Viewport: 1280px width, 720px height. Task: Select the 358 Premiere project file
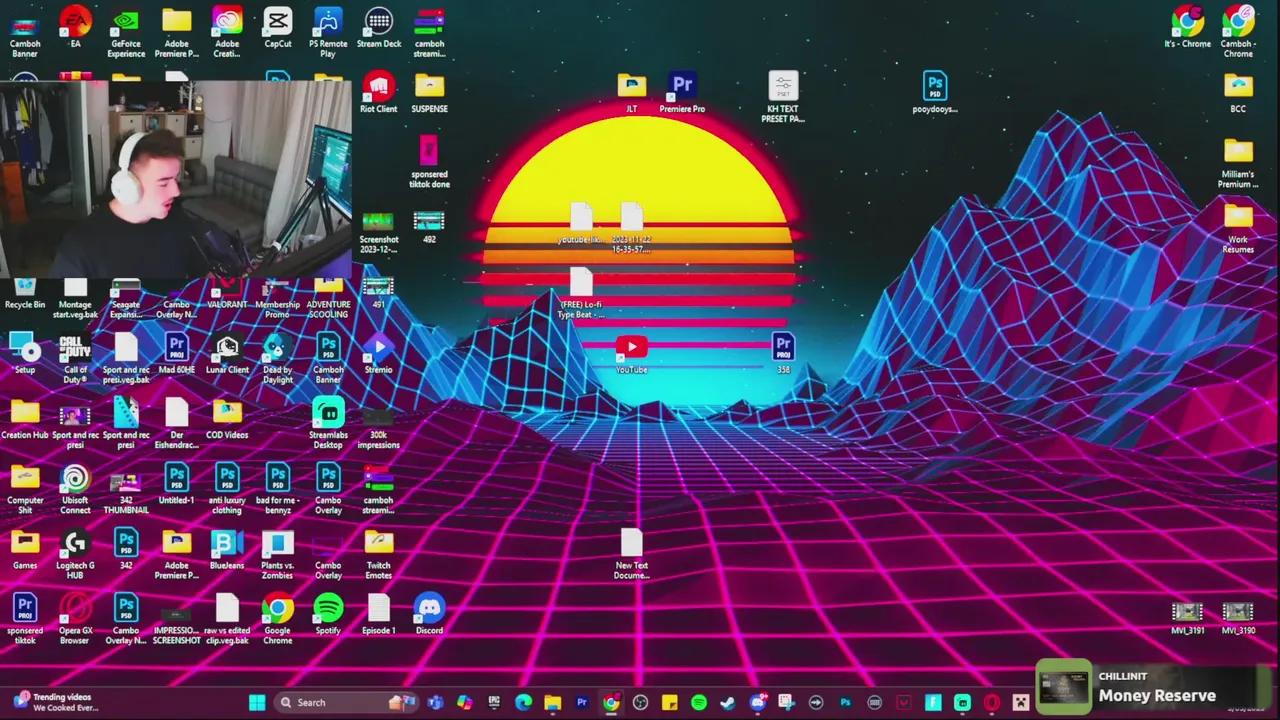click(x=783, y=353)
